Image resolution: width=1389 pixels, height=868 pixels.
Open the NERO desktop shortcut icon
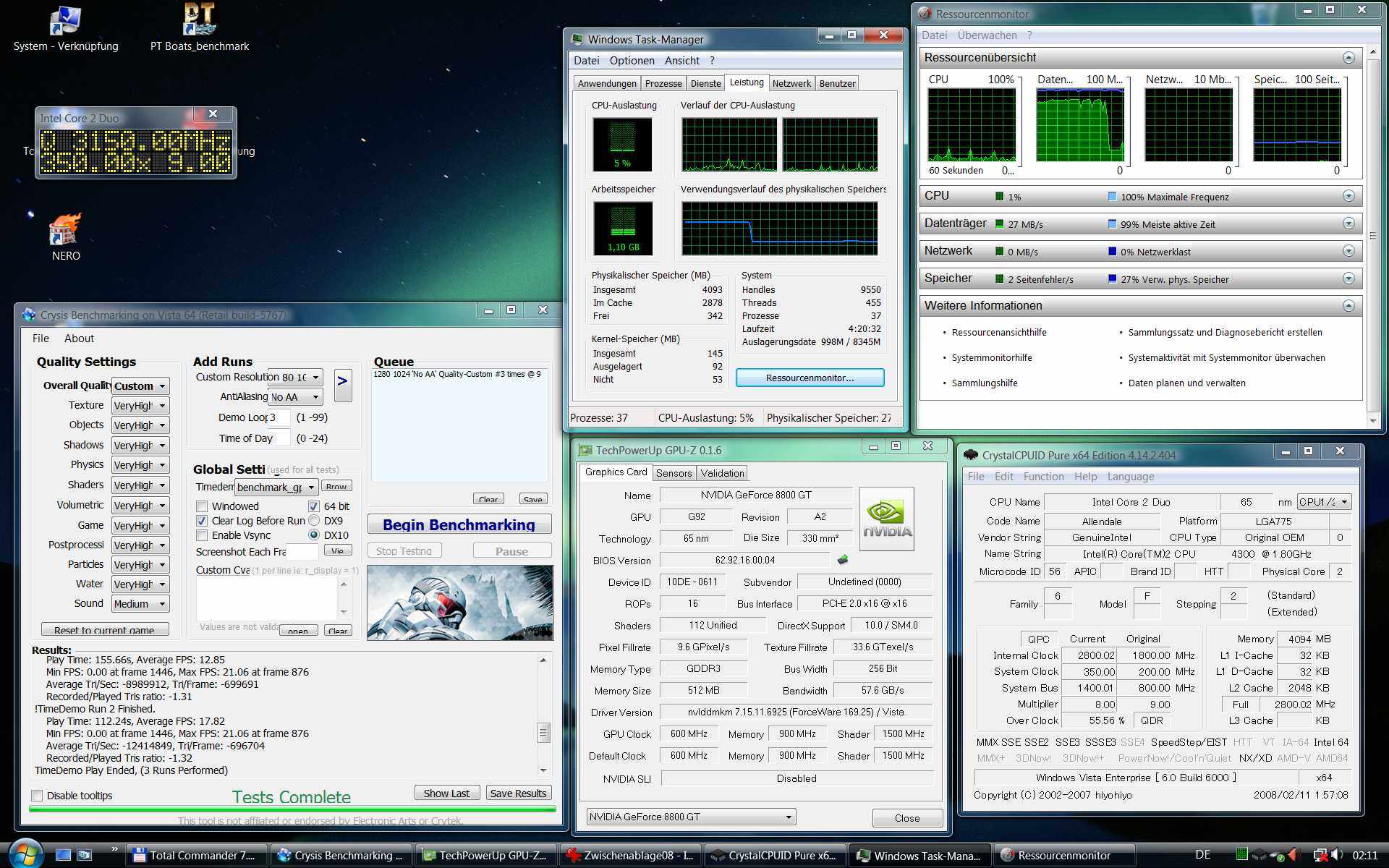65,231
